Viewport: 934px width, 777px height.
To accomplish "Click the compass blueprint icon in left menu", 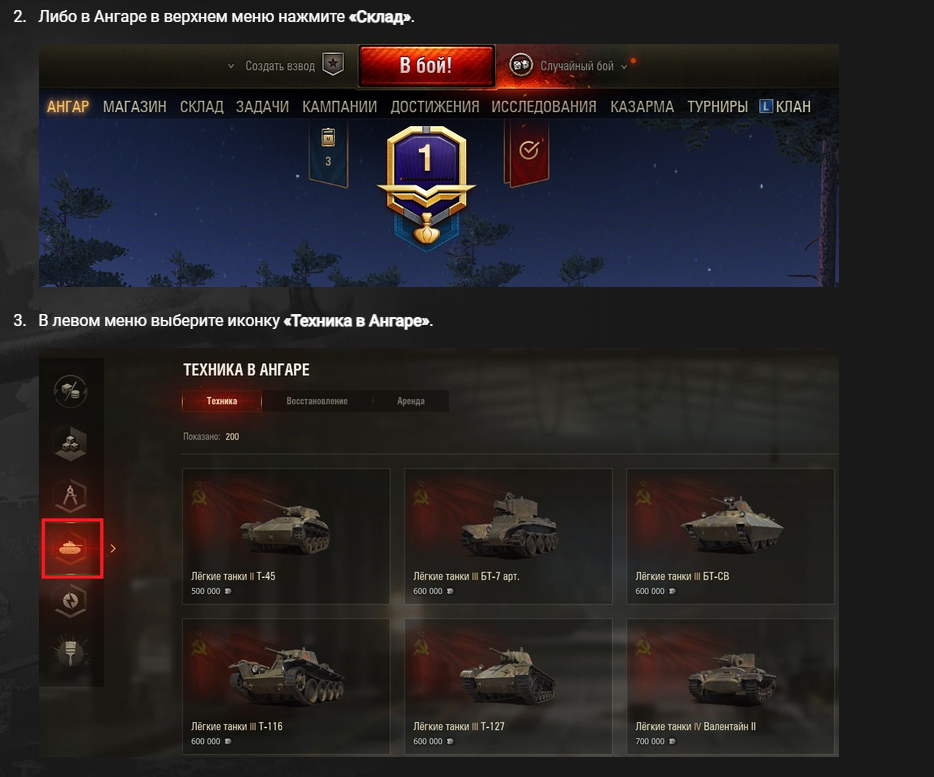I will pyautogui.click(x=71, y=496).
